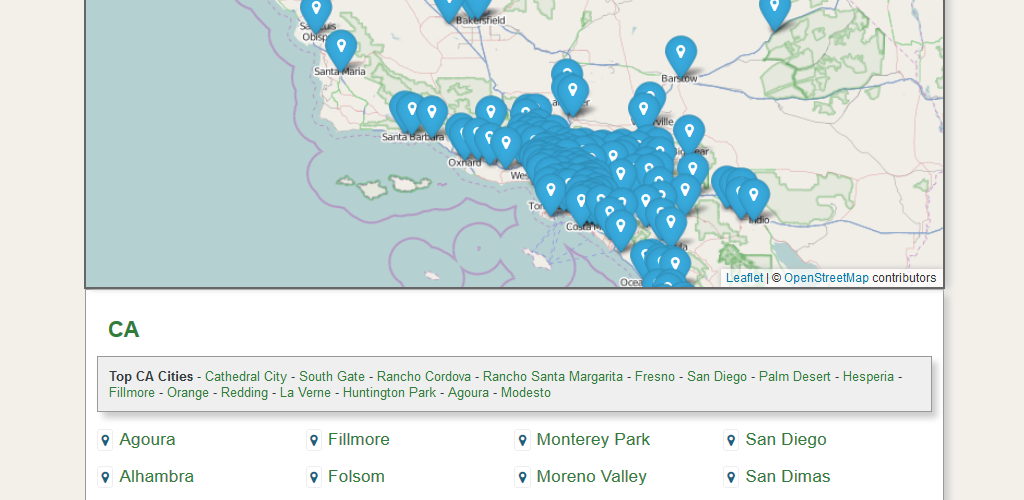This screenshot has width=1024, height=500.
Task: Click the pin icon beside Folsom
Action: pos(314,477)
